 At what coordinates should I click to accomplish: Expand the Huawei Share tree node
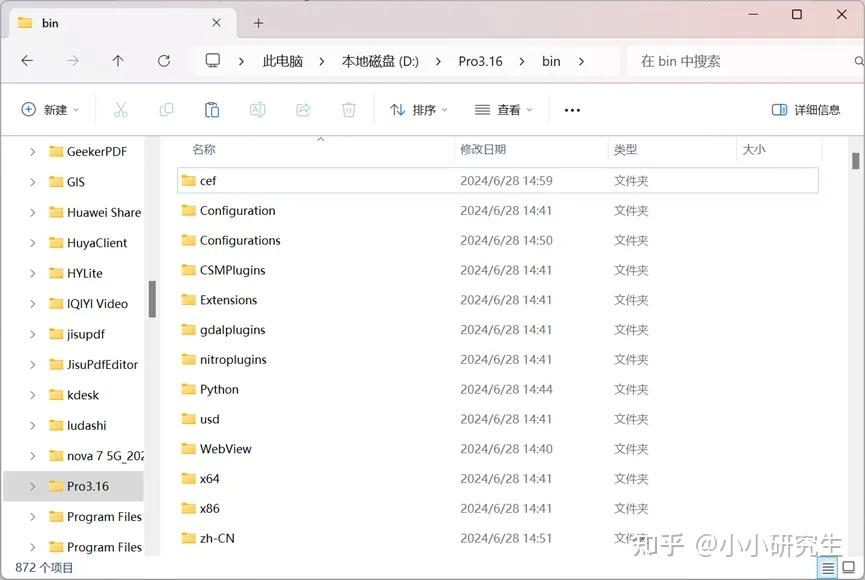pyautogui.click(x=33, y=212)
